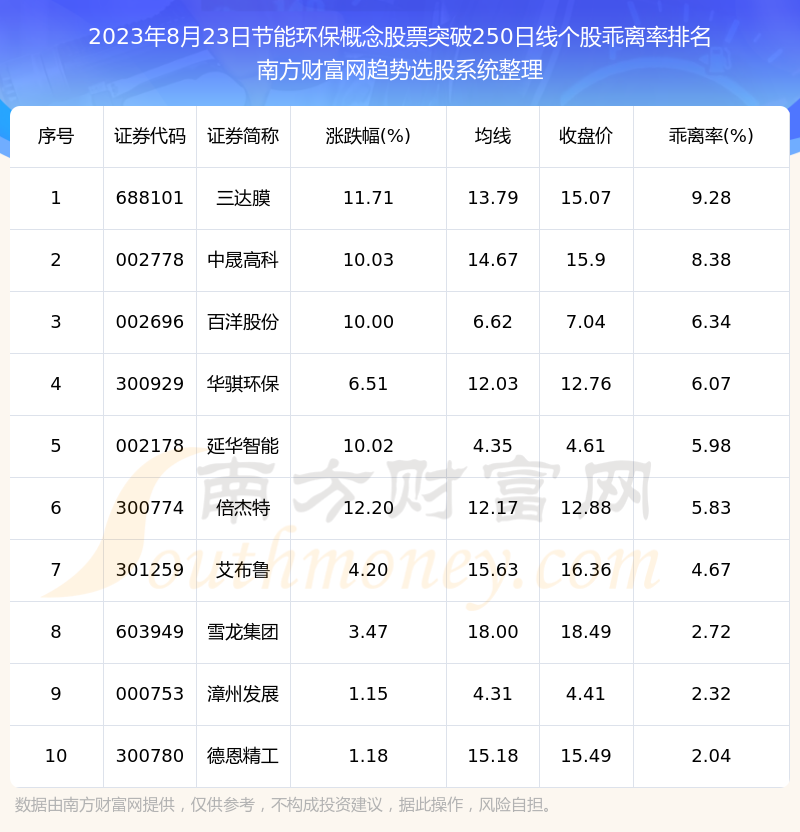Viewport: 800px width, 832px height.
Task: Select stock code 002178
Action: point(150,446)
